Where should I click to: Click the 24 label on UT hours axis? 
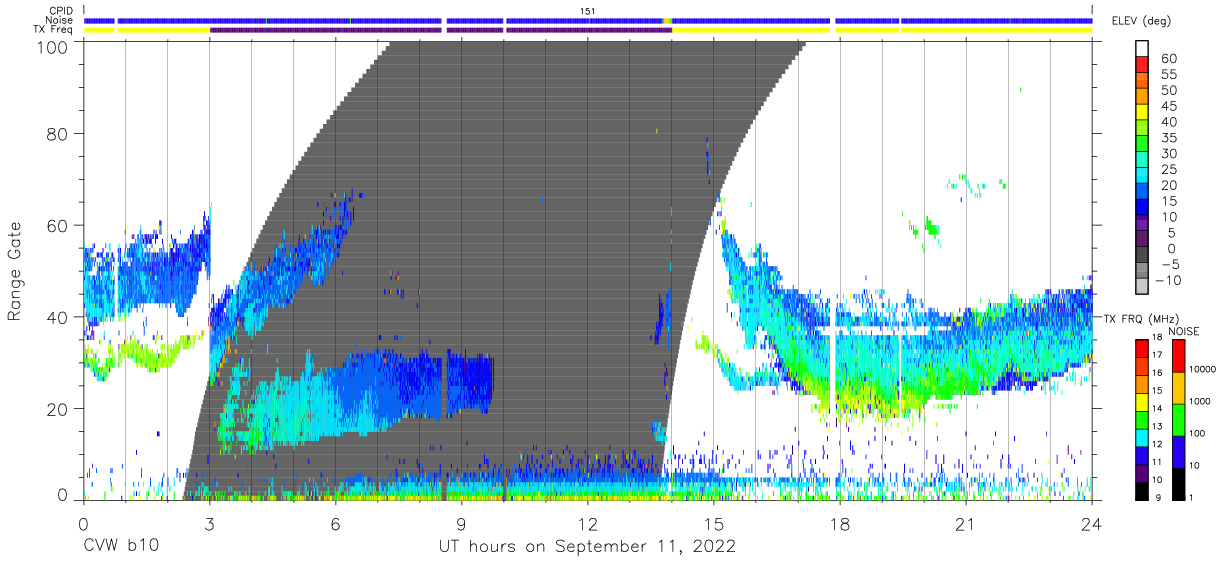(x=1092, y=524)
